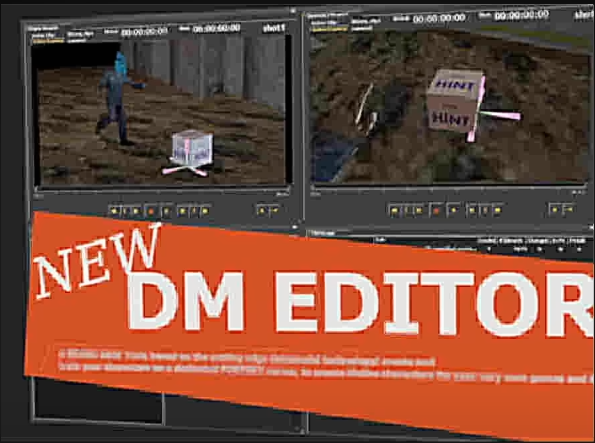Click the second timecode field above left viewport

(x=216, y=29)
